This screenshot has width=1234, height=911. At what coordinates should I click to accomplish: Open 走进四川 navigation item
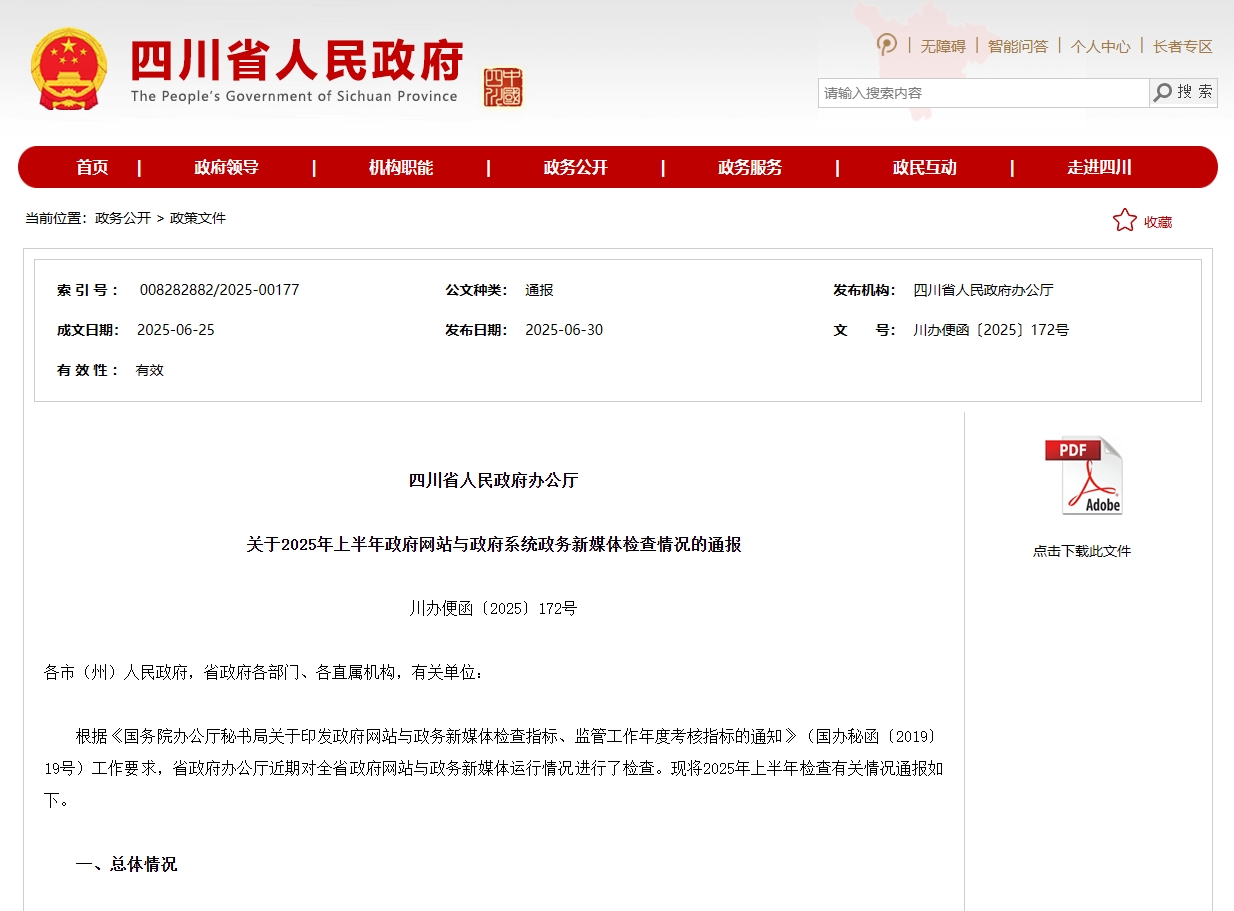(1099, 168)
